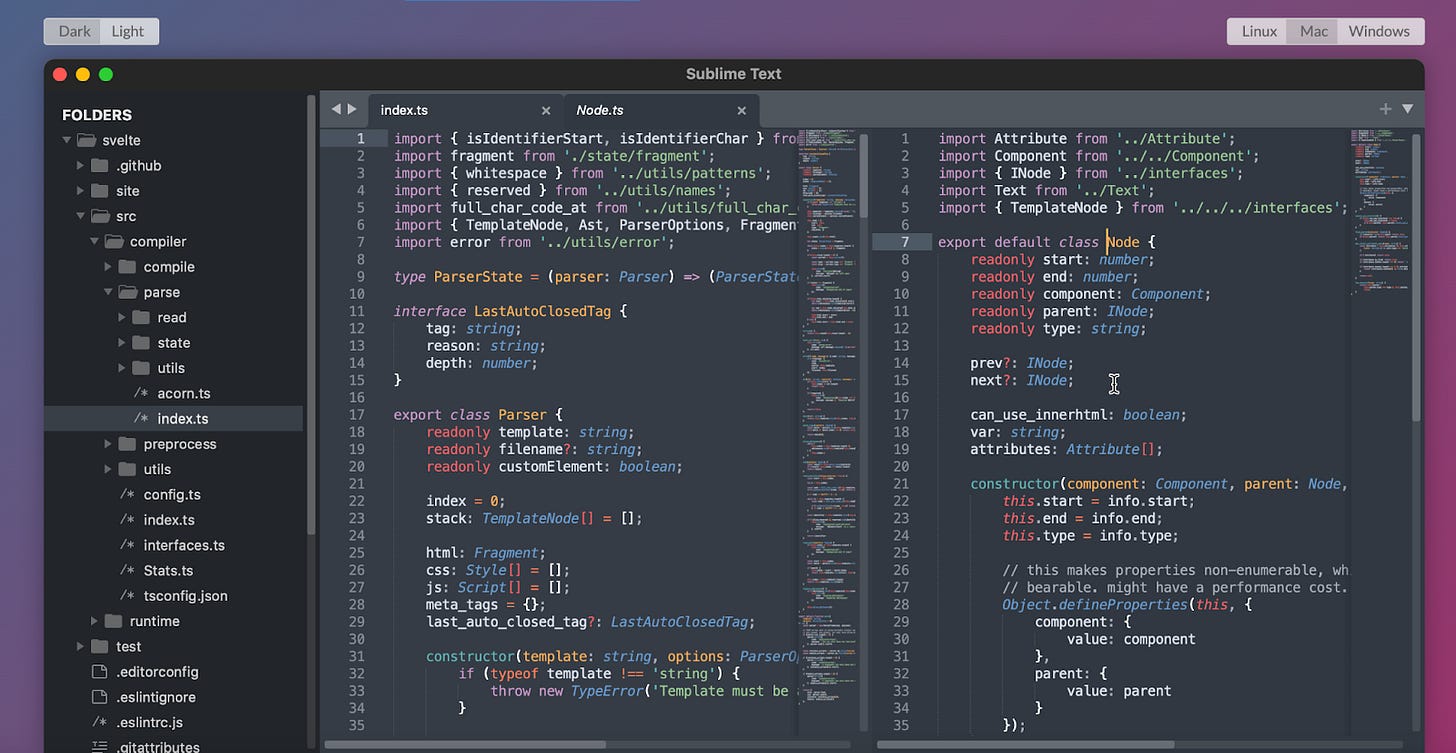Viewport: 1456px width, 753px height.
Task: Go to next tab with right arrow
Action: [x=352, y=109]
